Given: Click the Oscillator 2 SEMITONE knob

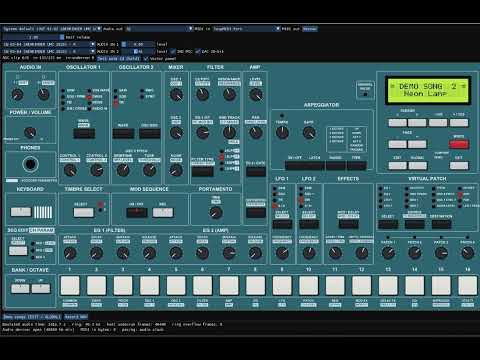Looking at the screenshot, I should pos(123,171).
